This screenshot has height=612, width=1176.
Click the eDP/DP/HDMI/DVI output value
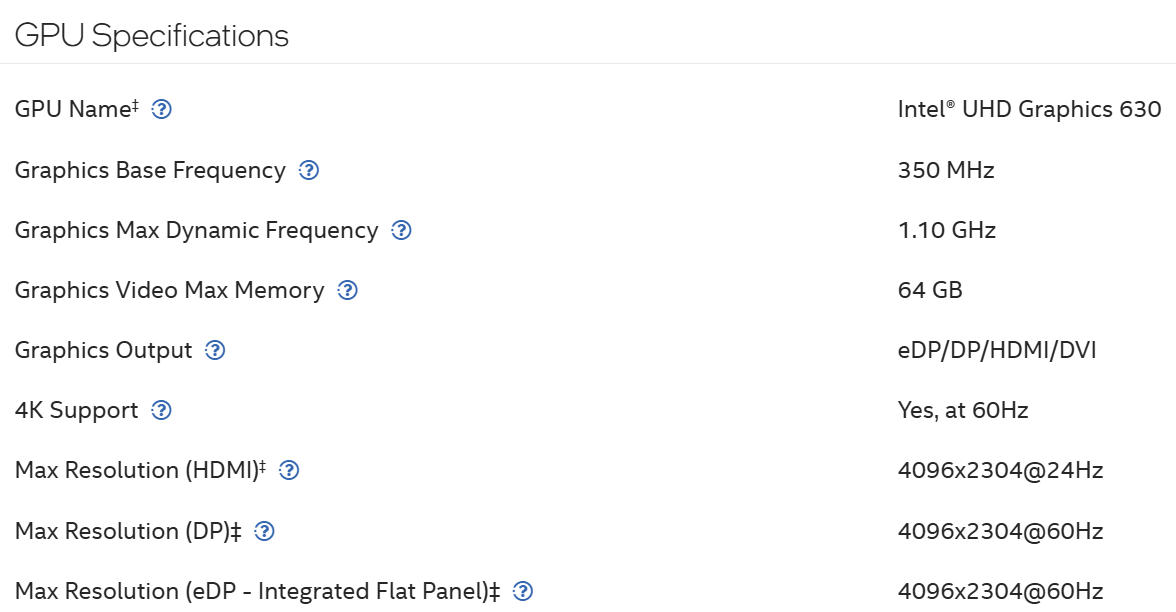[997, 350]
